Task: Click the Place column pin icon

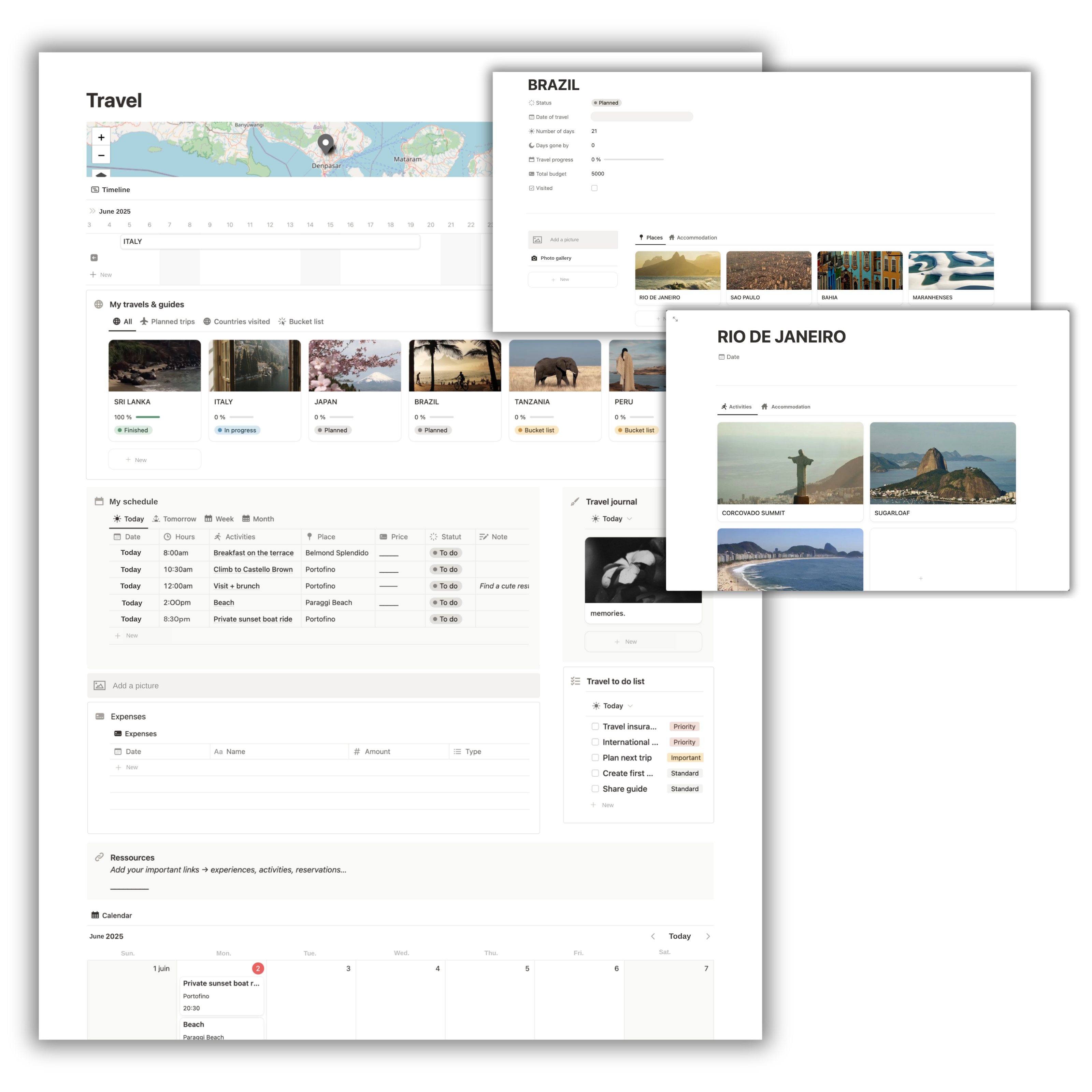Action: [310, 537]
